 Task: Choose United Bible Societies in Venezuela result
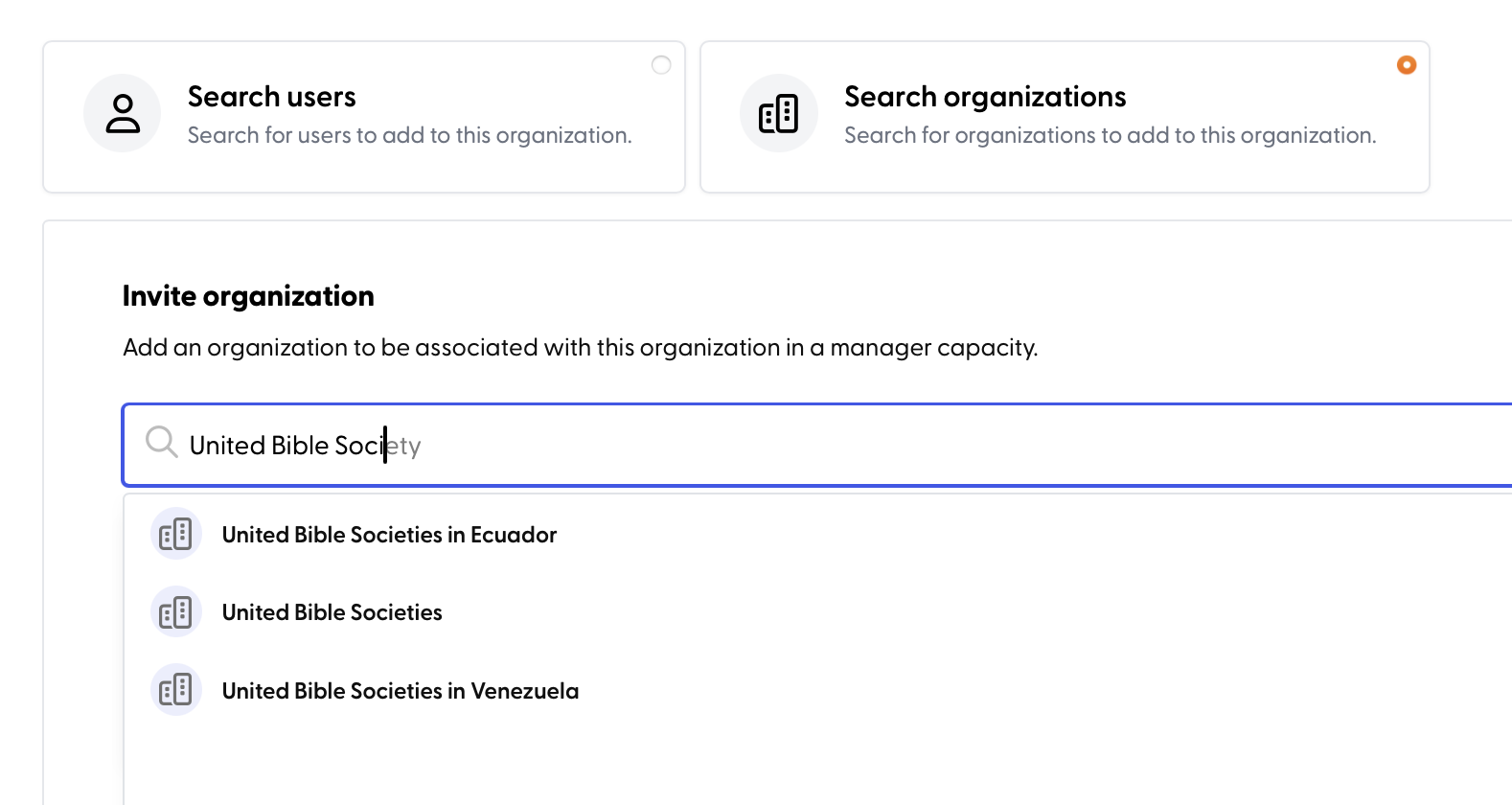[x=818, y=690]
